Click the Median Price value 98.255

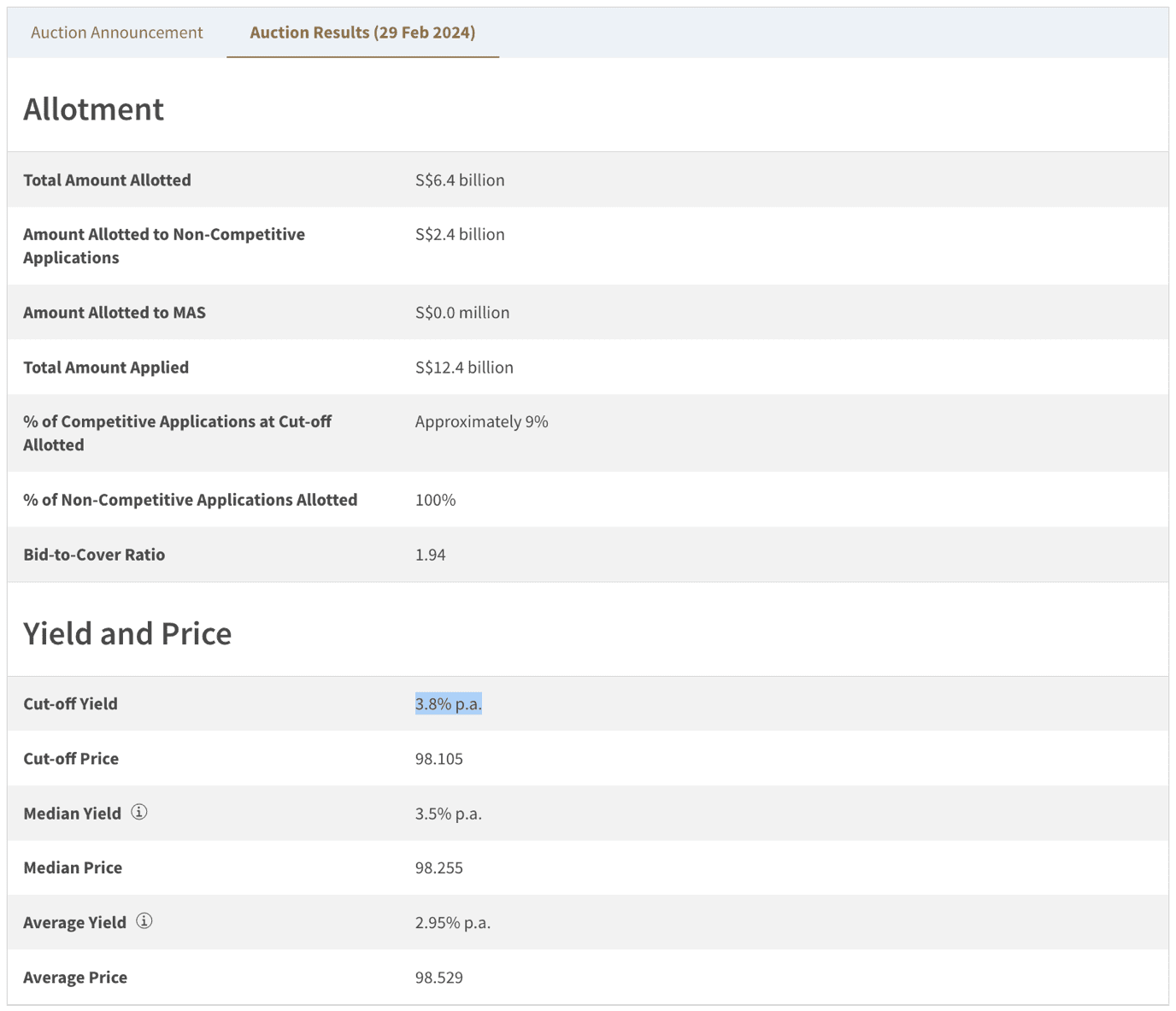439,868
